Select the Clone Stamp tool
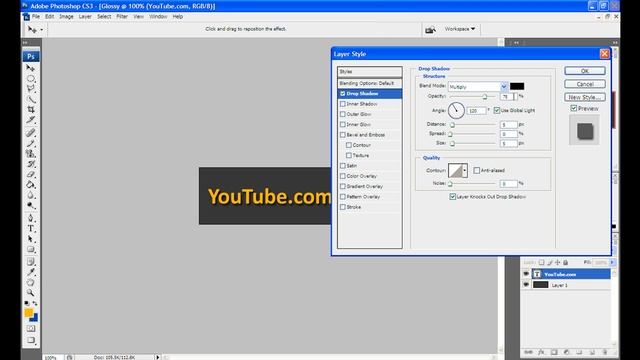Screen dimensions: 640x360 pos(31,153)
